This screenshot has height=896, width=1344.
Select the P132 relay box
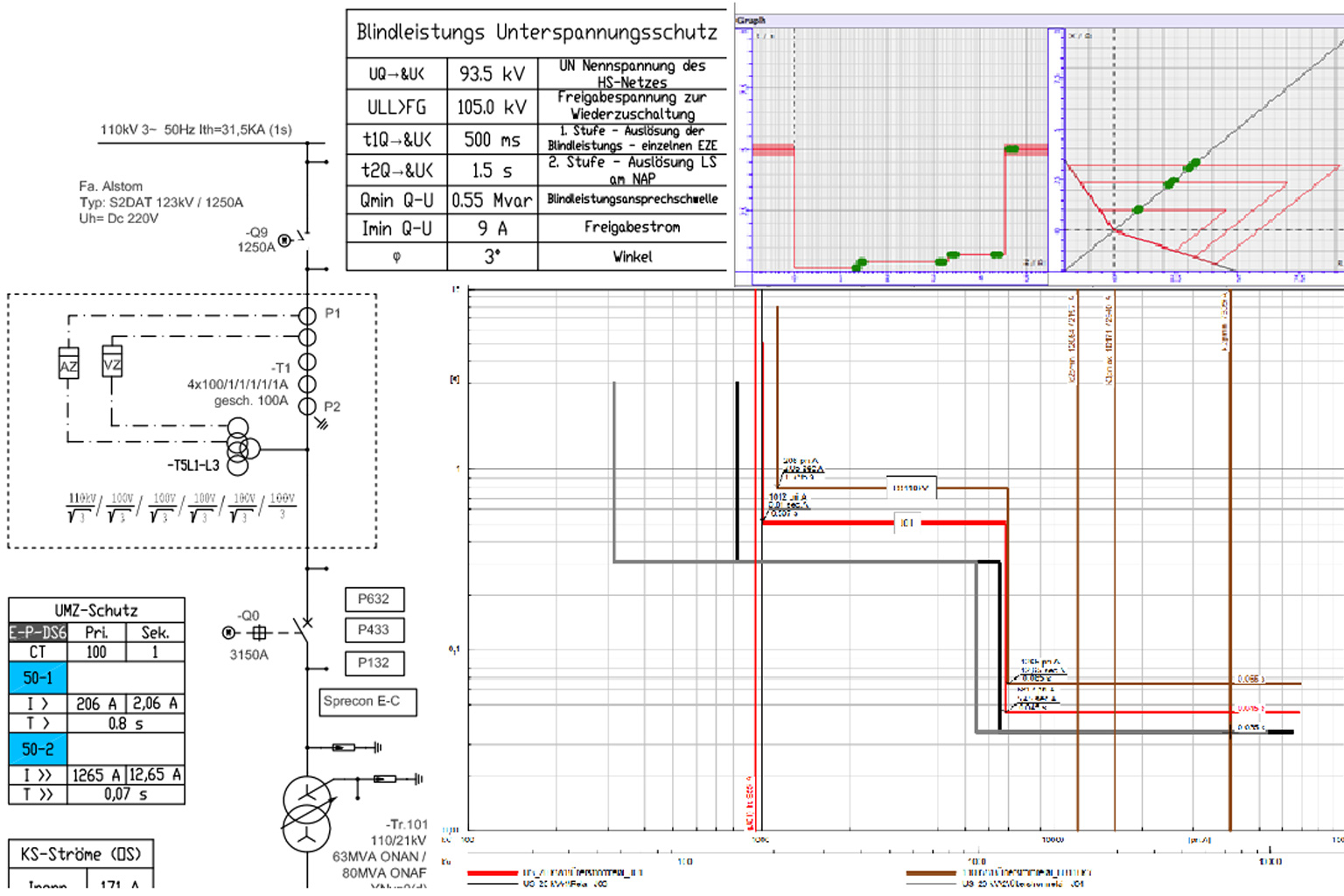click(374, 663)
